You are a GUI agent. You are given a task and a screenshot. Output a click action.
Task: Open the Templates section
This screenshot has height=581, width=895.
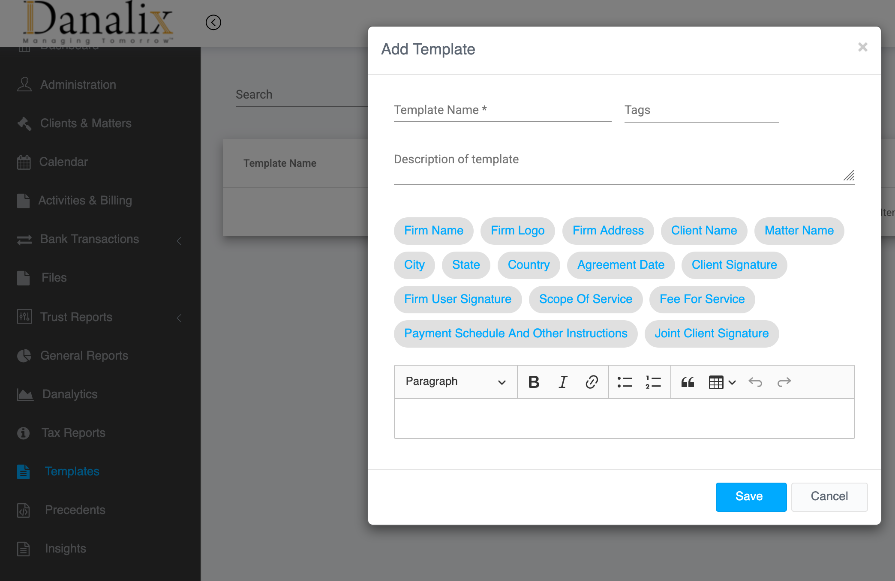coord(72,471)
